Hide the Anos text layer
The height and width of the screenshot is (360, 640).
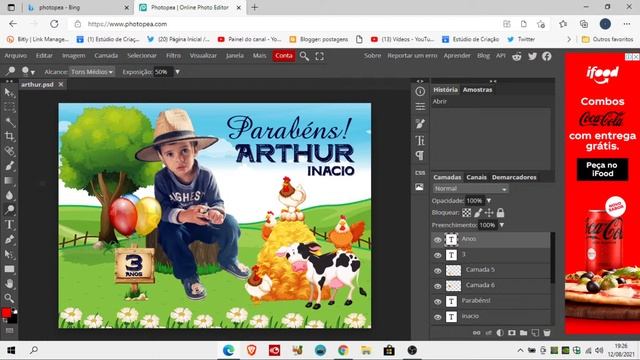click(438, 240)
